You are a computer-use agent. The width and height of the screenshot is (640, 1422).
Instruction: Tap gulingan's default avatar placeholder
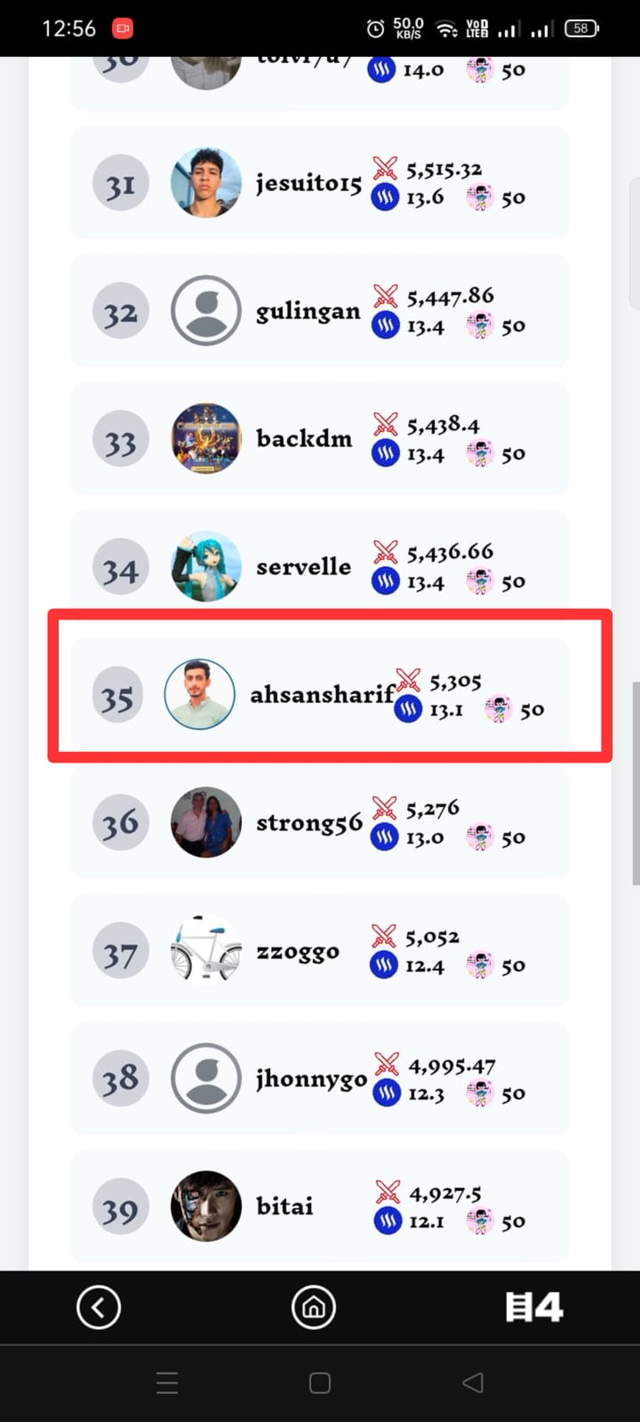point(206,311)
